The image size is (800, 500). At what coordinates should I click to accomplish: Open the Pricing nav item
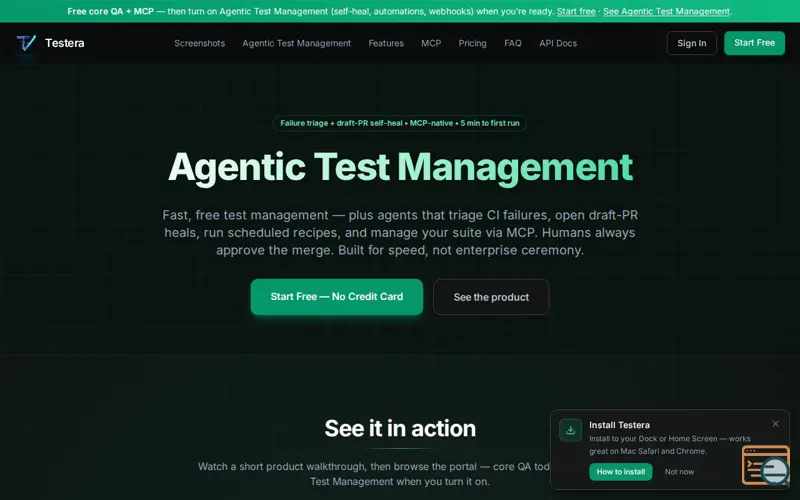(x=472, y=43)
